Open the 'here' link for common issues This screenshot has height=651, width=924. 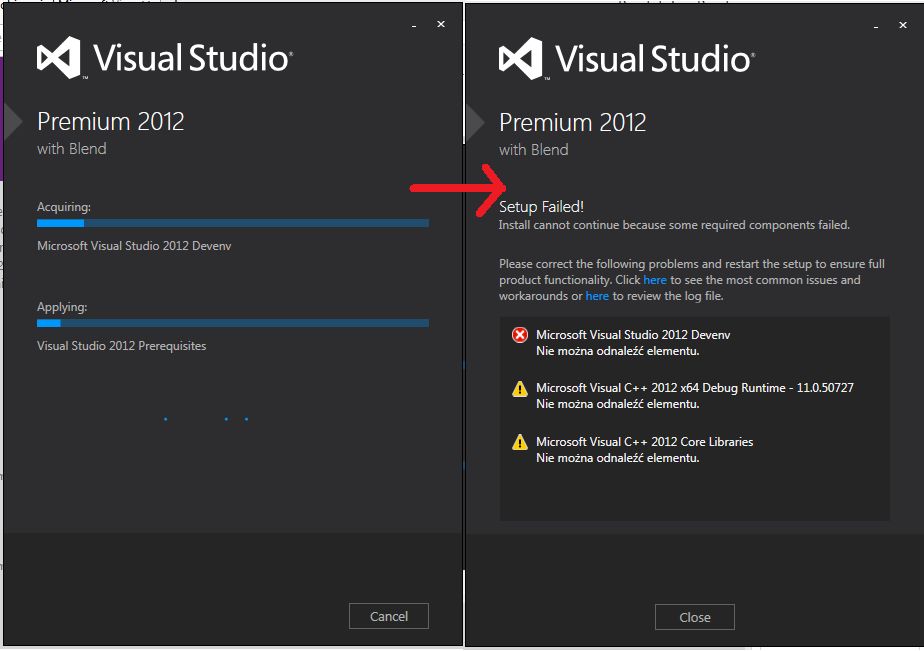[655, 280]
